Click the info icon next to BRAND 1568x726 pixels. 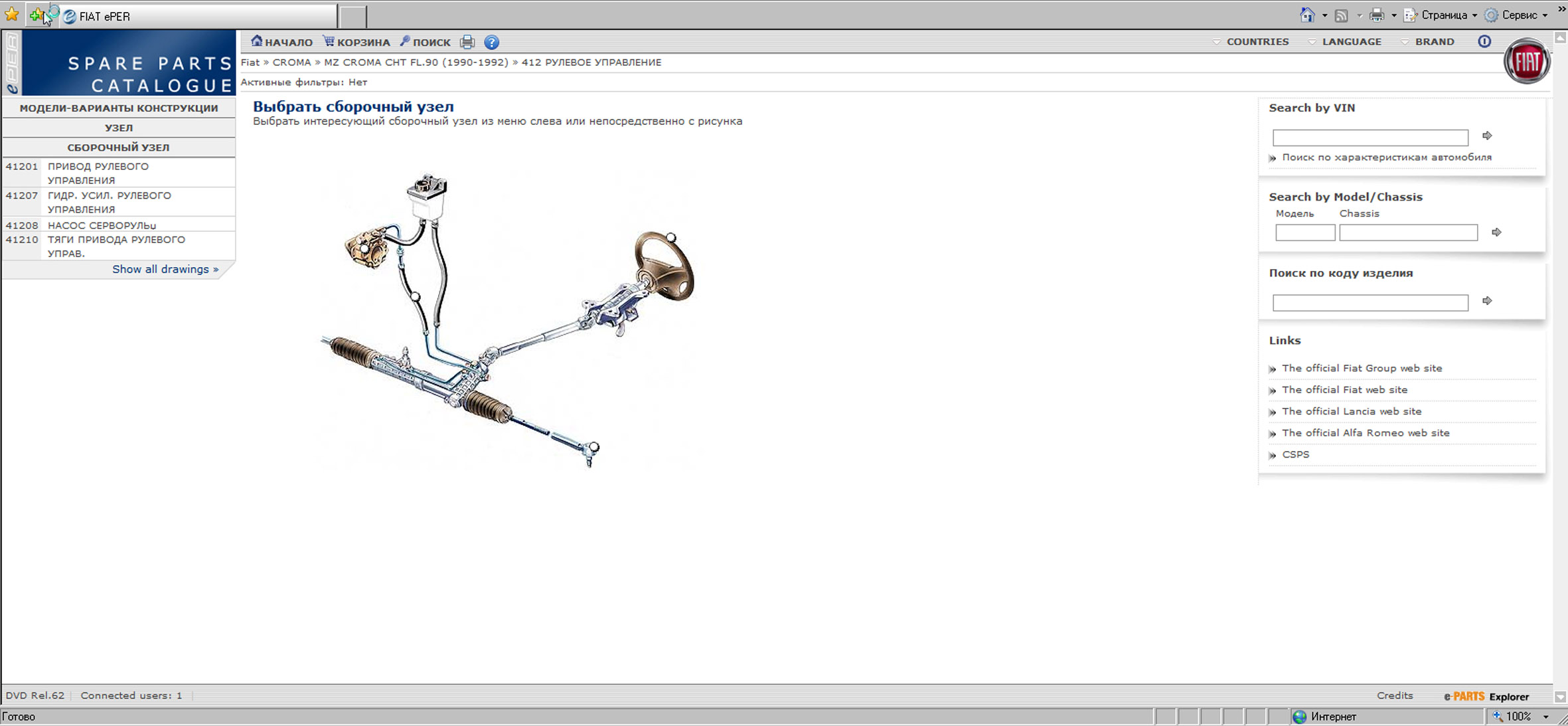click(1484, 41)
